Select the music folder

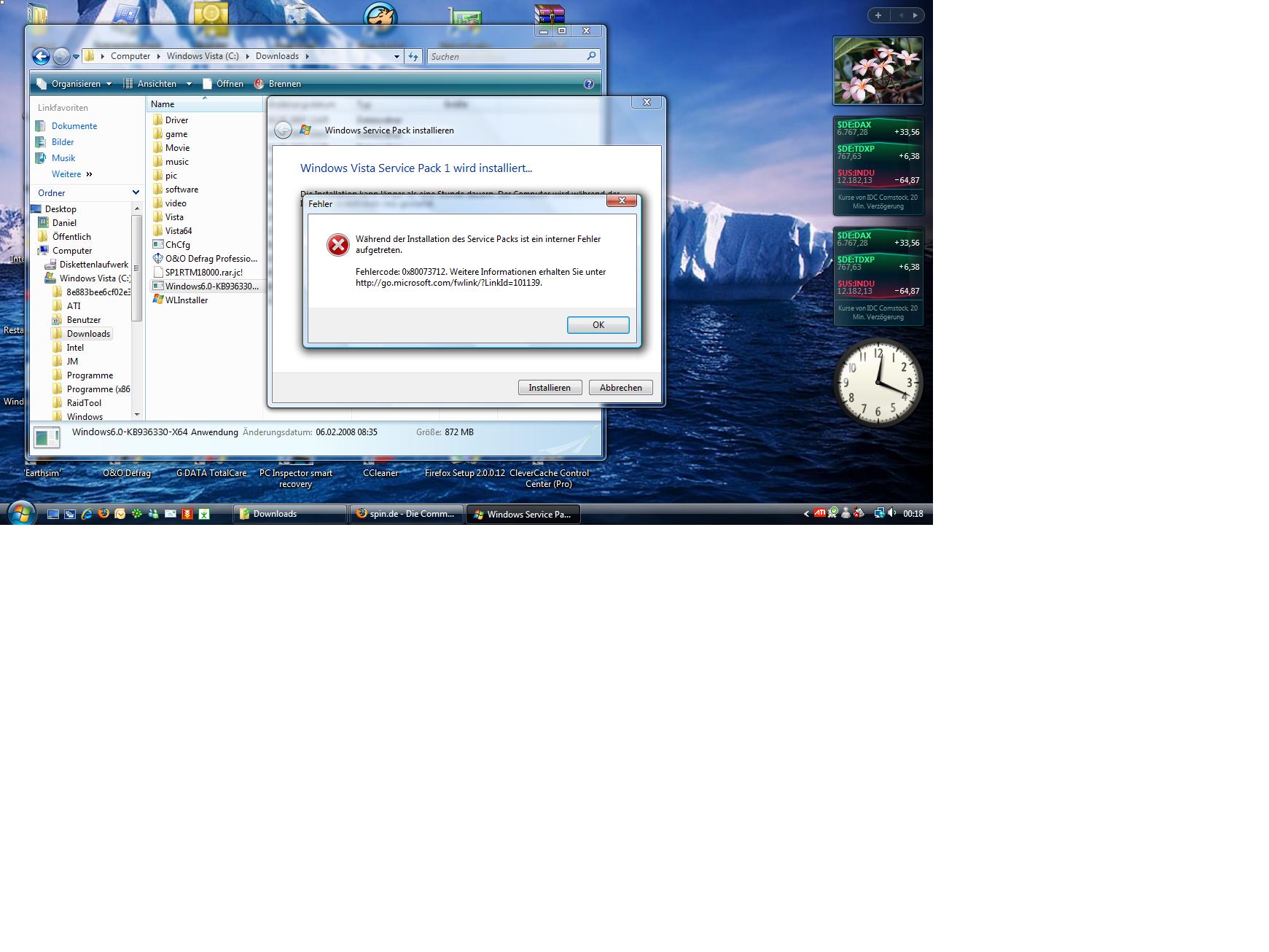[x=177, y=162]
